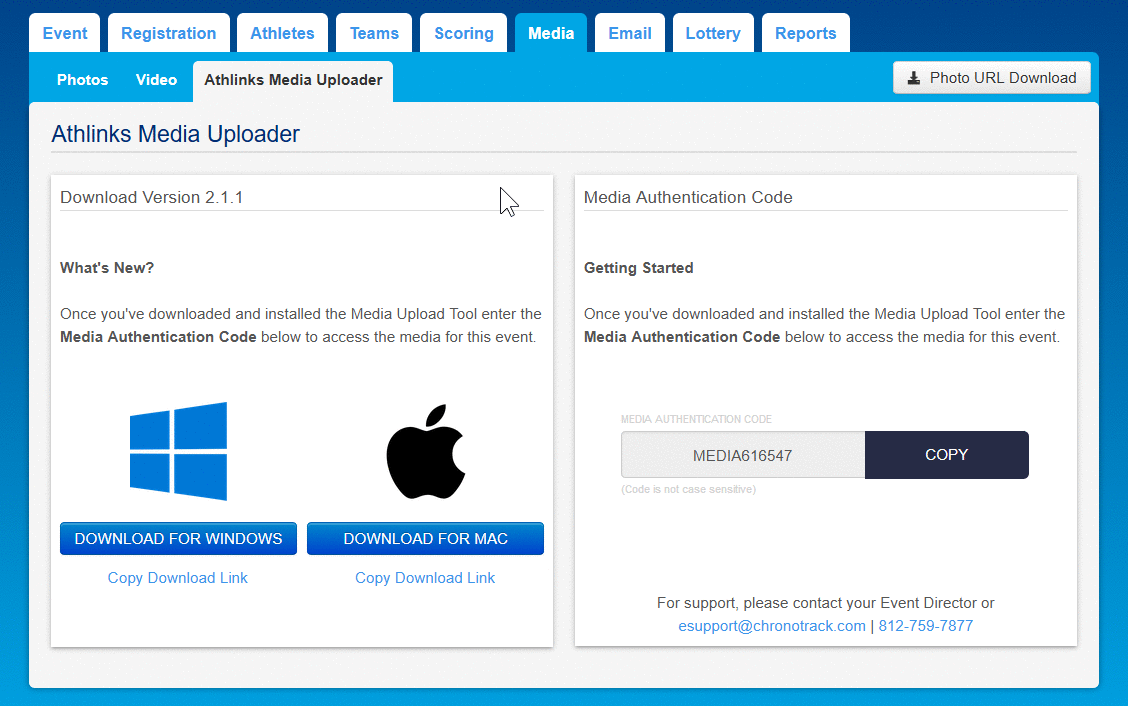Click the download arrow icon on Photo URL Download
This screenshot has height=706, width=1128.
(914, 78)
